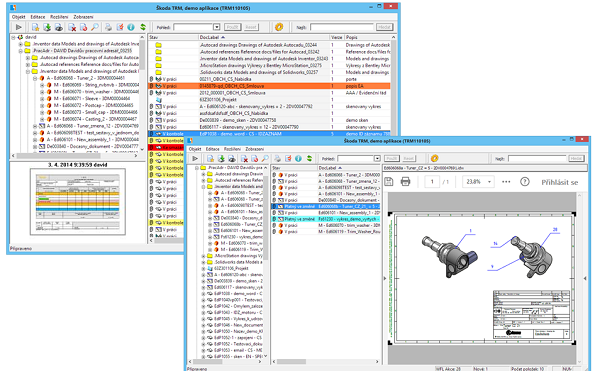Click the printer icon in back window toolbar
Screen dimensions: 600x371
tap(108, 27)
